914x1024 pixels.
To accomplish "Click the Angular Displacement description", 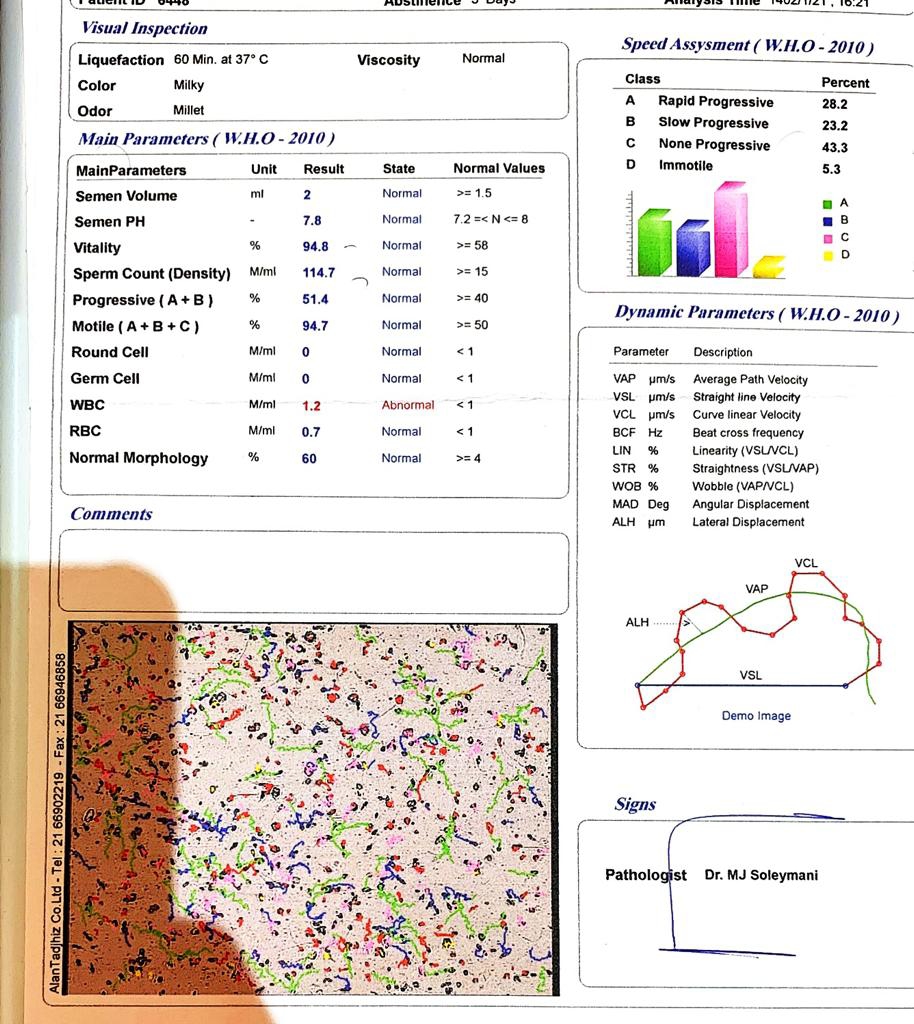I will (x=751, y=504).
